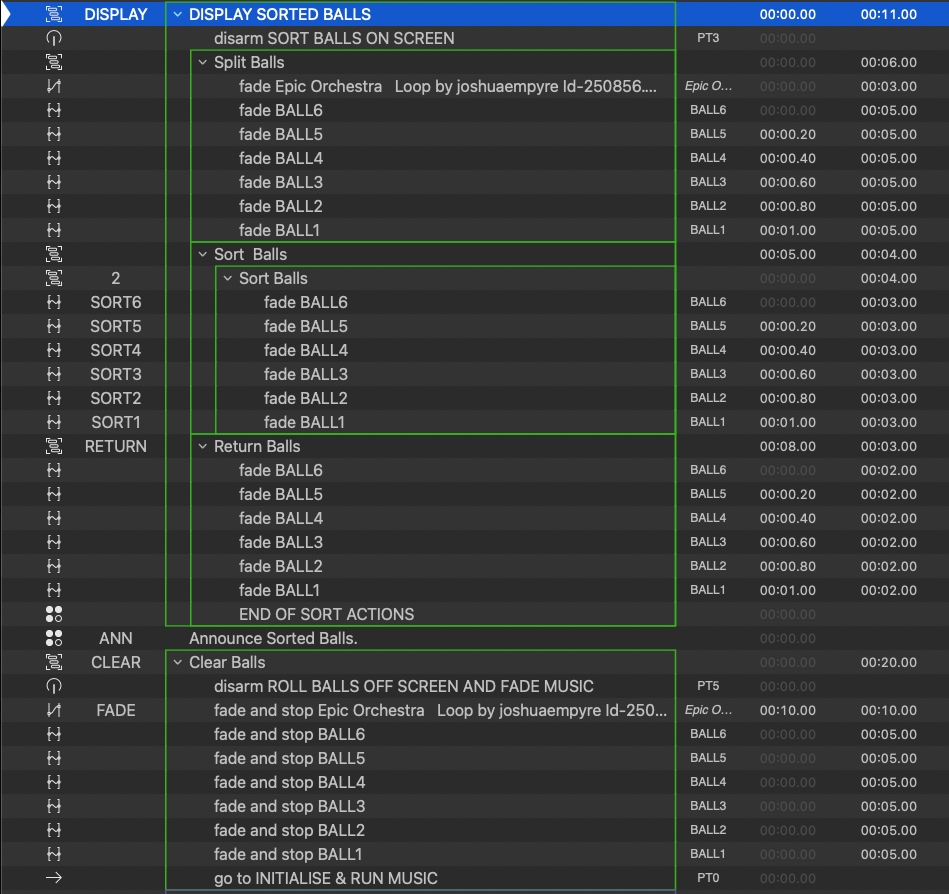Collapse the DISPLAY SORTED BALLS group
Screen dimensions: 949x894
tap(178, 15)
